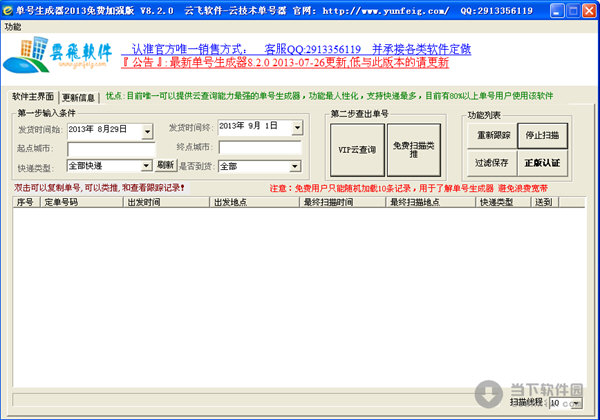Click the 免费扫描类推 button

[x=414, y=150]
